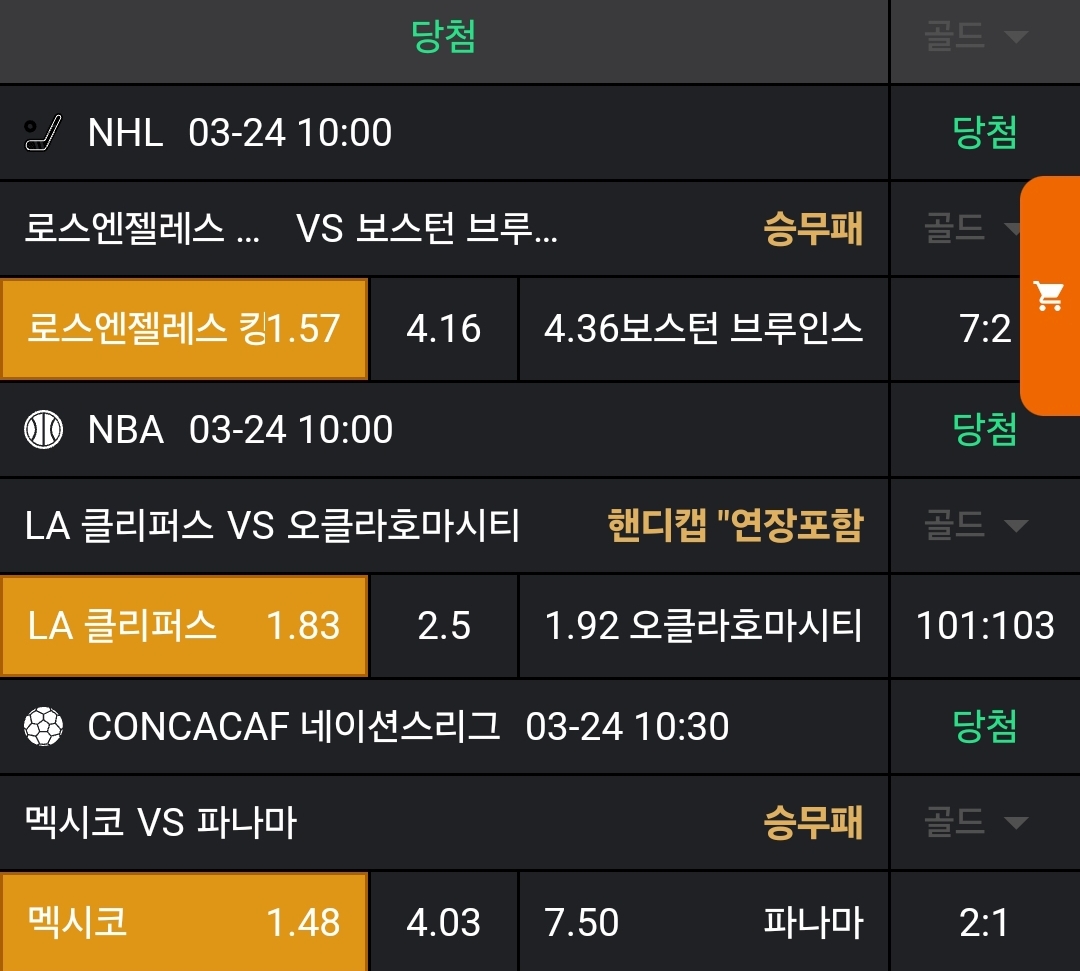Select the 4.16 draw odds

pyautogui.click(x=444, y=329)
